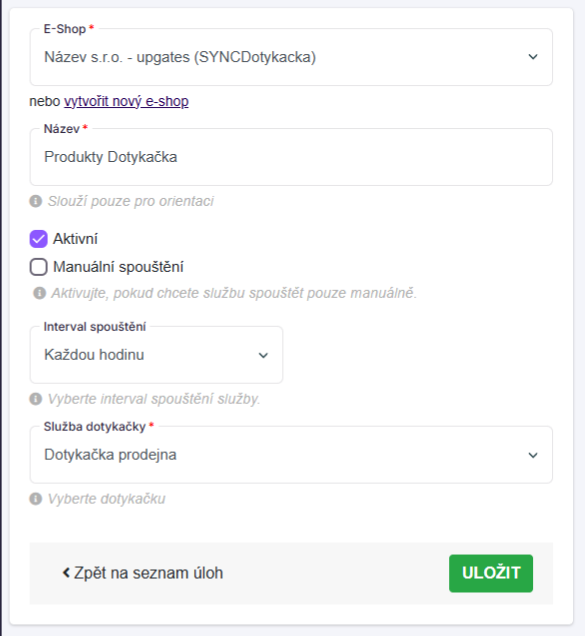Open the Služba dotykačky dropdown chevron
585x636 pixels.
point(533,455)
